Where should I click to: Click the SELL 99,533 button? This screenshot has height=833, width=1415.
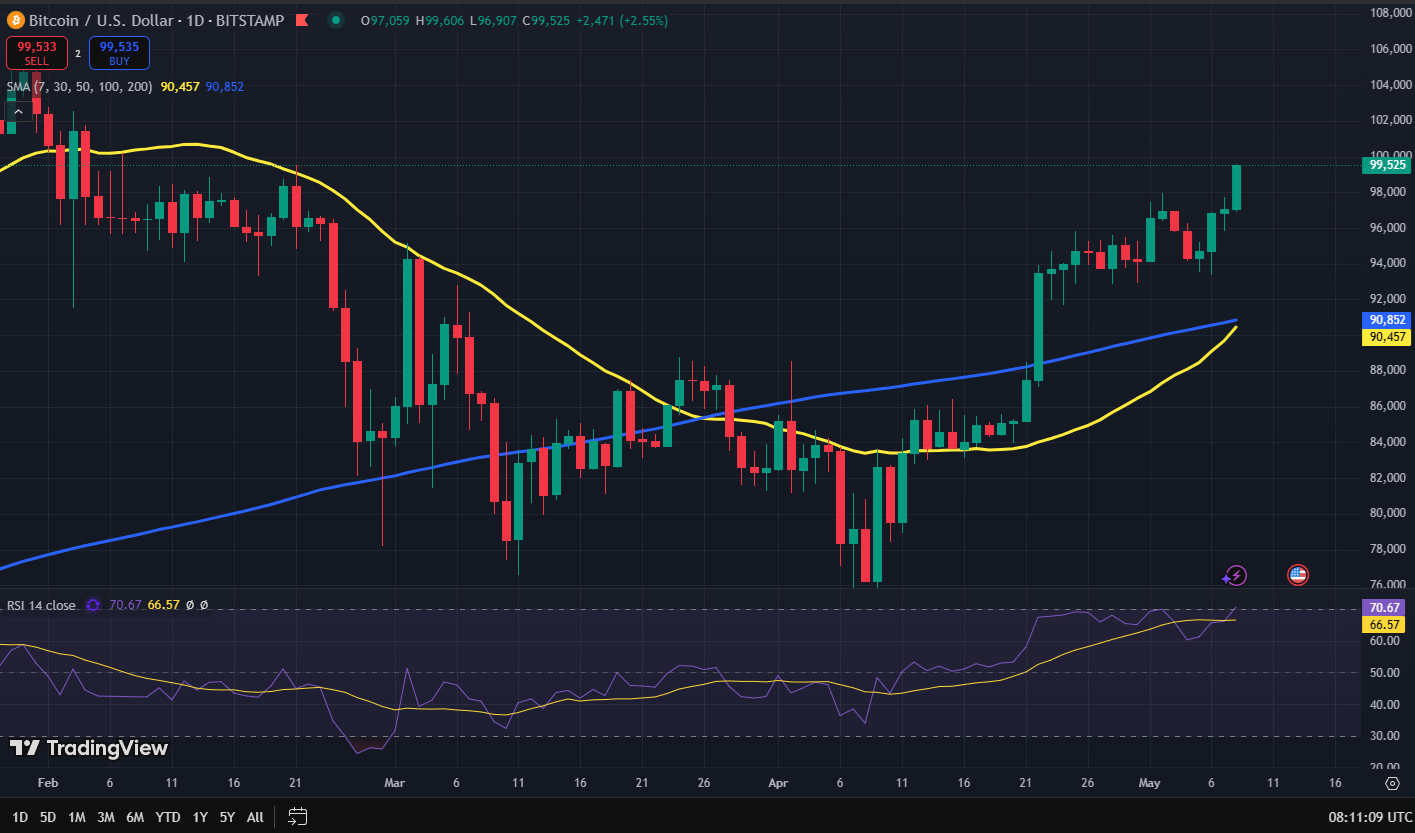pyautogui.click(x=37, y=52)
